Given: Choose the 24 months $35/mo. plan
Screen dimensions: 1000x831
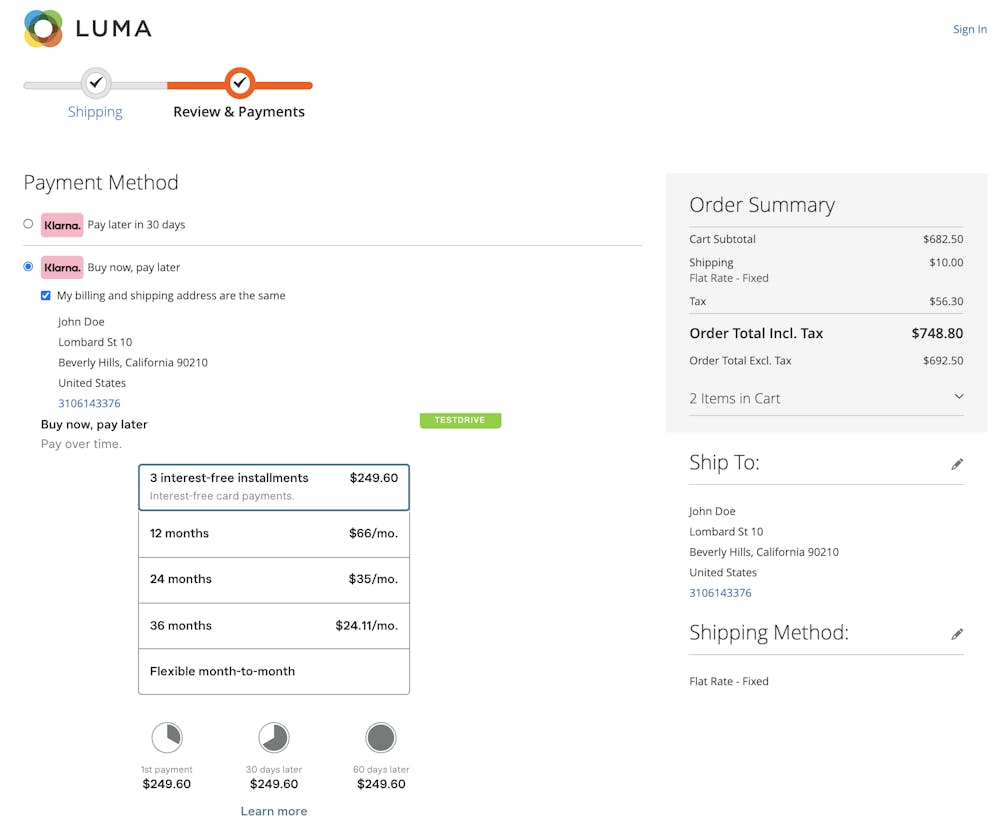Looking at the screenshot, I should [x=274, y=580].
